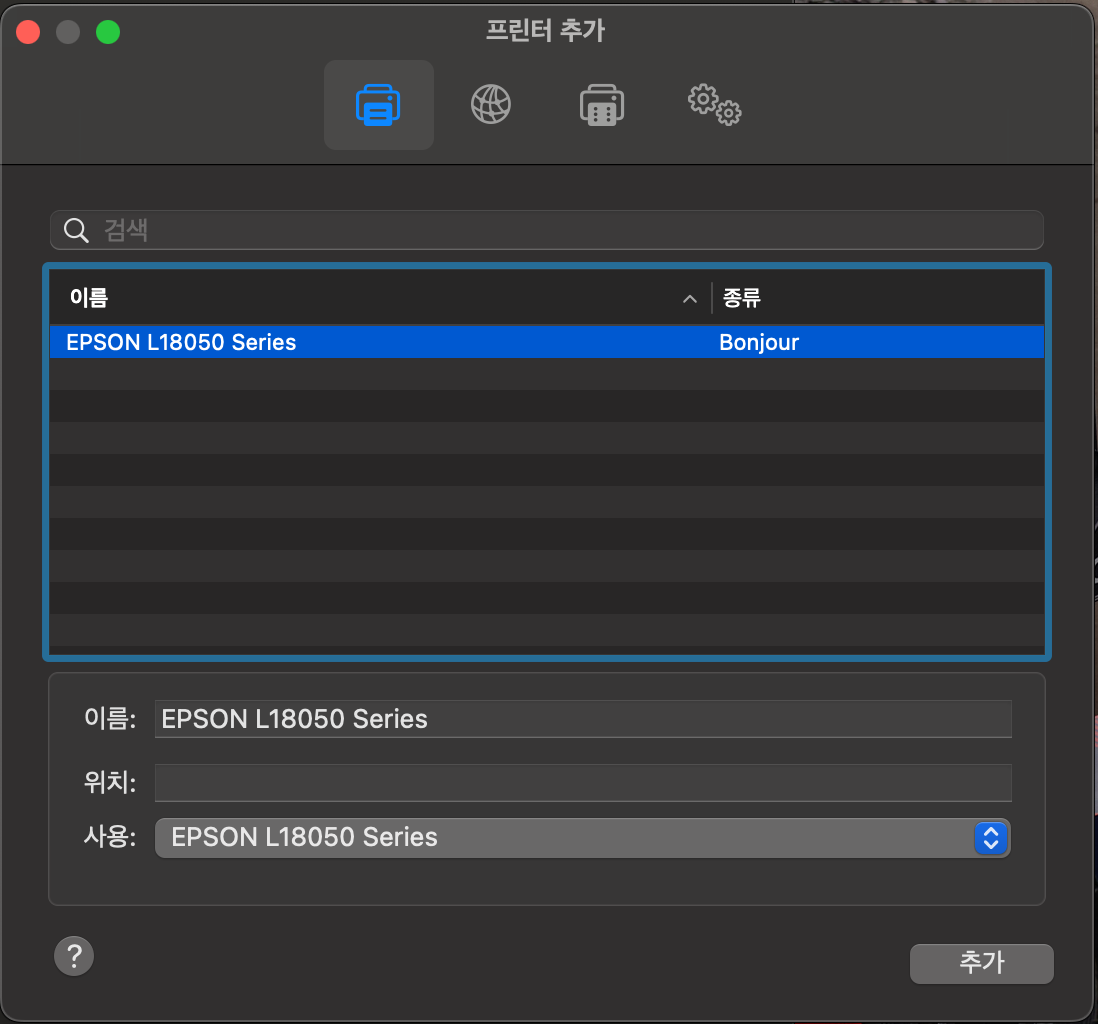Focus the 검색 search field
The image size is (1098, 1024).
547,230
